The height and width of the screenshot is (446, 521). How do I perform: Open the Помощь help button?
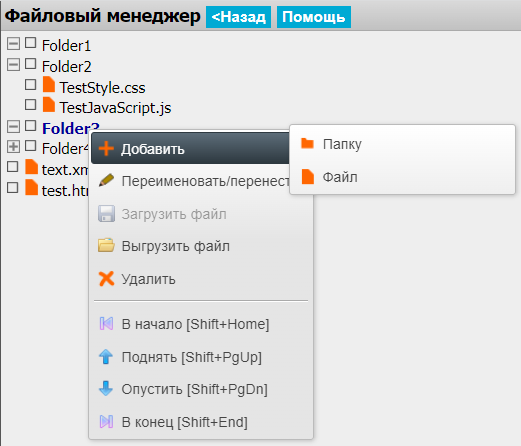(314, 17)
